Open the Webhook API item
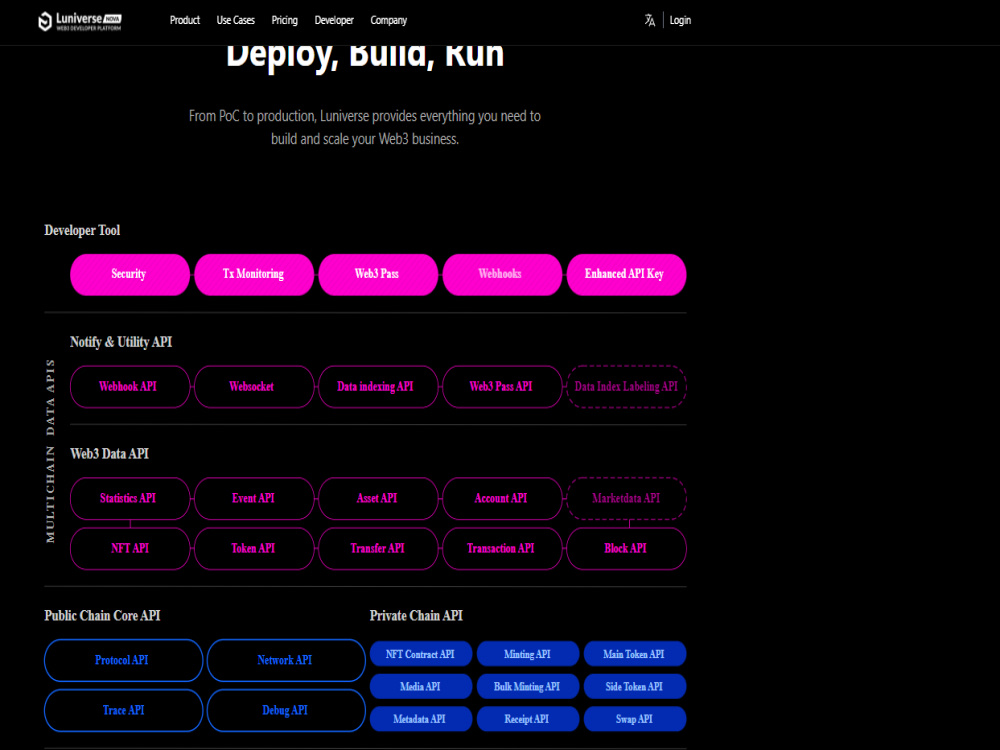Screen dimensions: 1000x750 129,386
